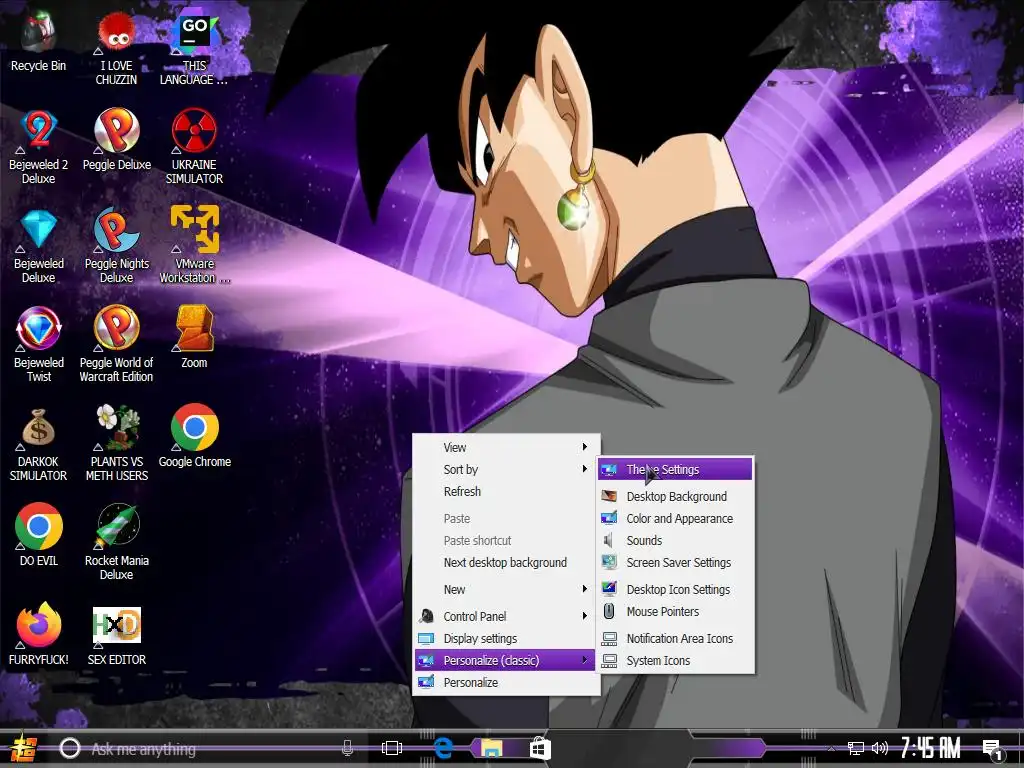Select the Rocket Mania Deluxe icon

(116, 543)
